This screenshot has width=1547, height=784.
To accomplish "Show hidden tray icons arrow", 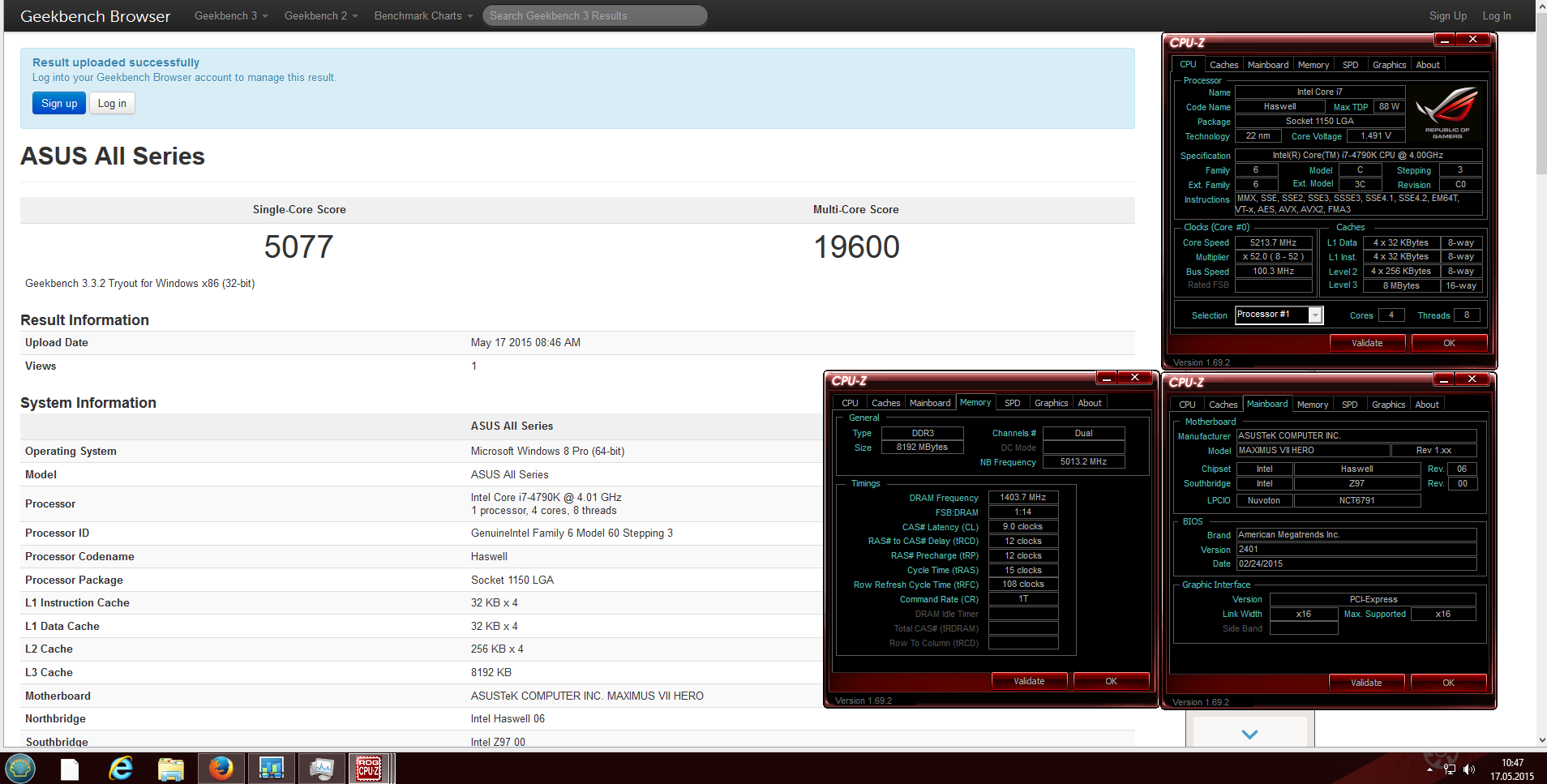I will (1429, 769).
